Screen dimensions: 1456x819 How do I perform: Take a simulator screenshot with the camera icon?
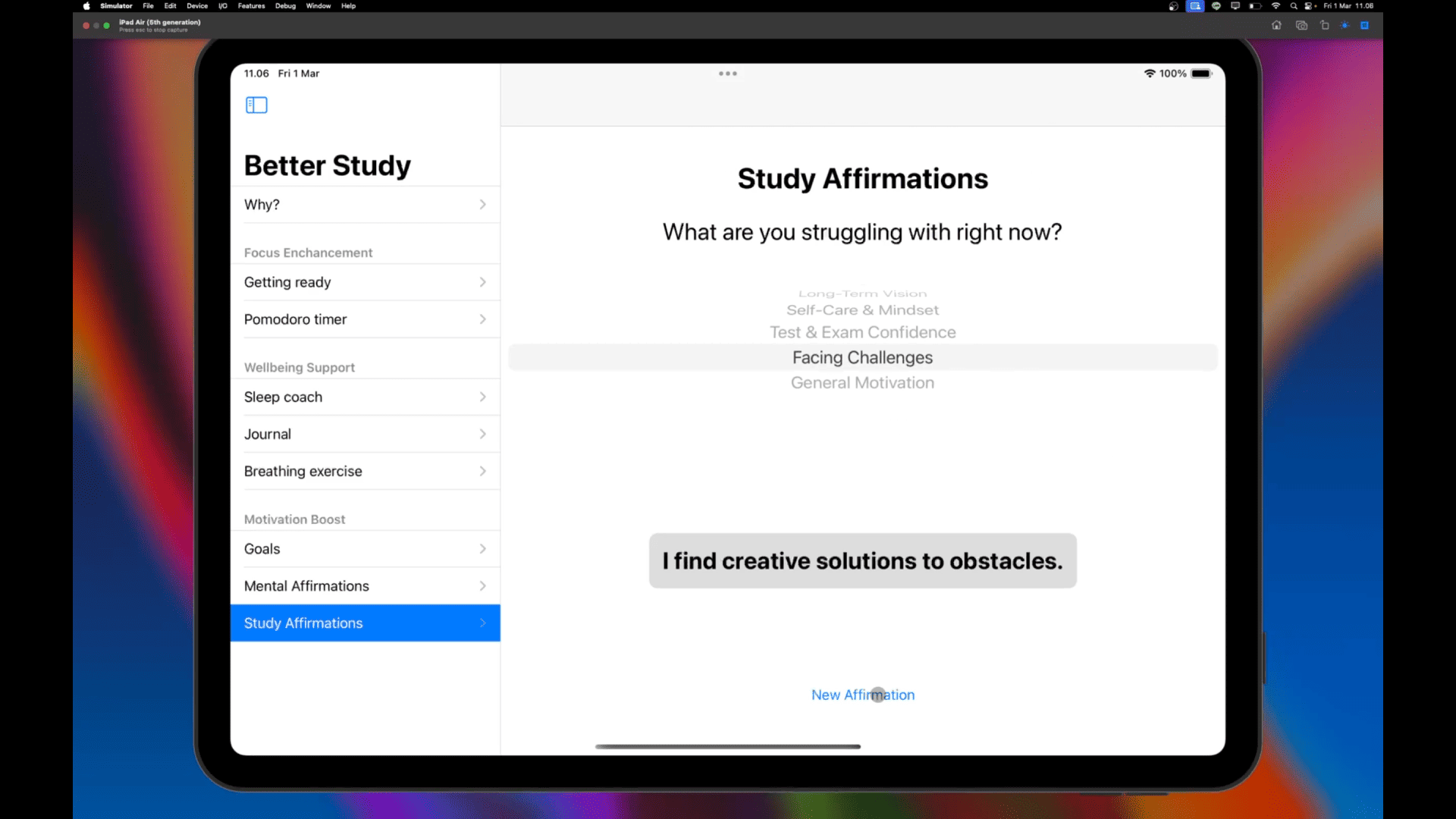(1301, 25)
